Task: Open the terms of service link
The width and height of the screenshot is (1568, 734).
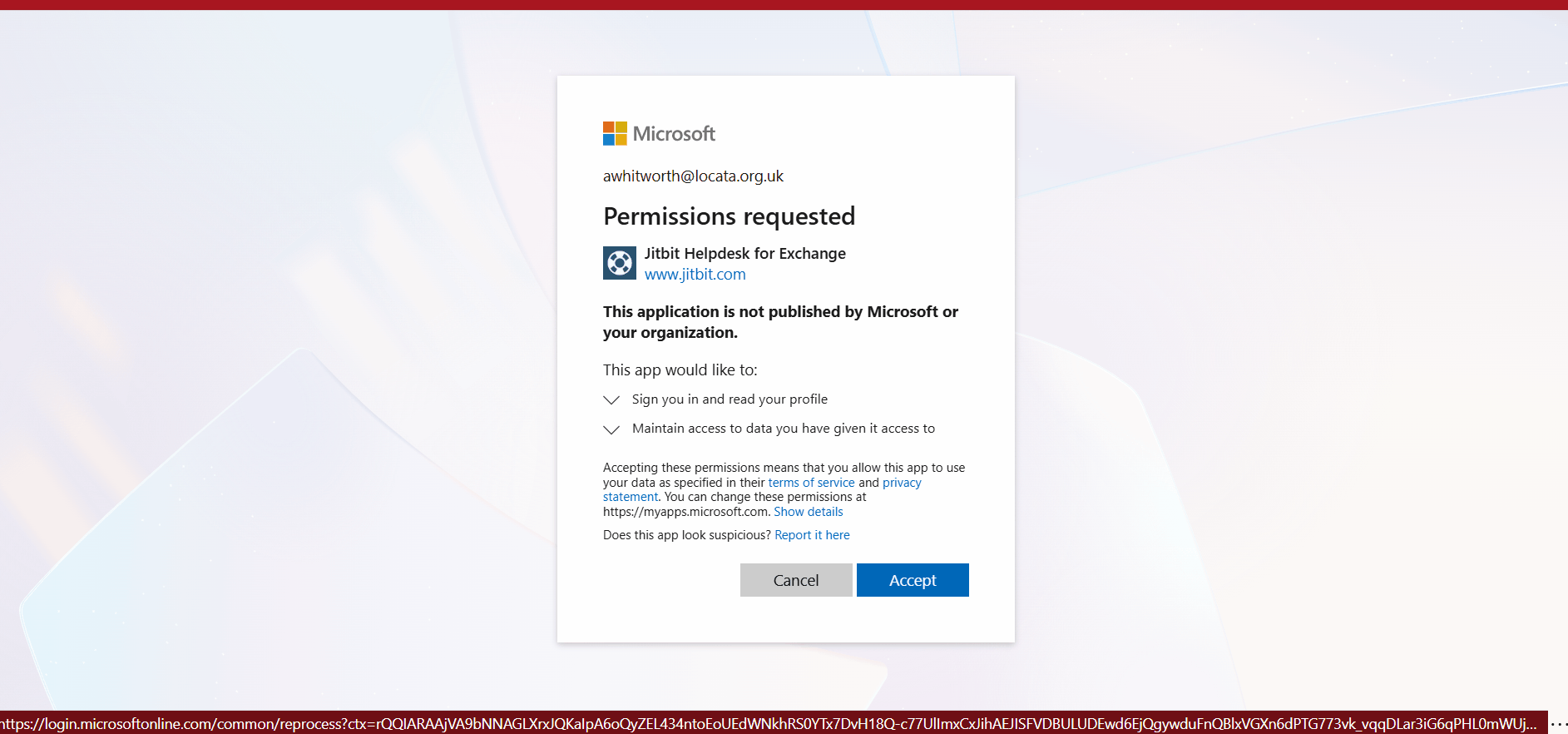Action: (x=811, y=483)
